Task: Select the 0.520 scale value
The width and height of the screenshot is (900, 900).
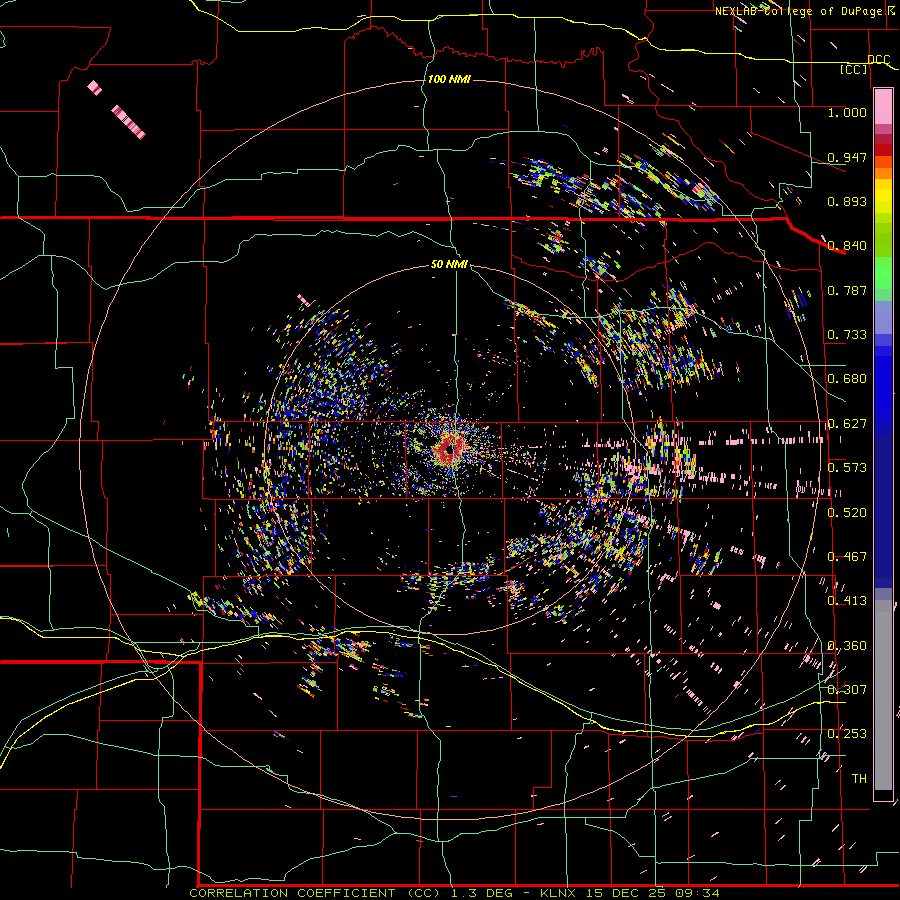Action: pos(847,512)
